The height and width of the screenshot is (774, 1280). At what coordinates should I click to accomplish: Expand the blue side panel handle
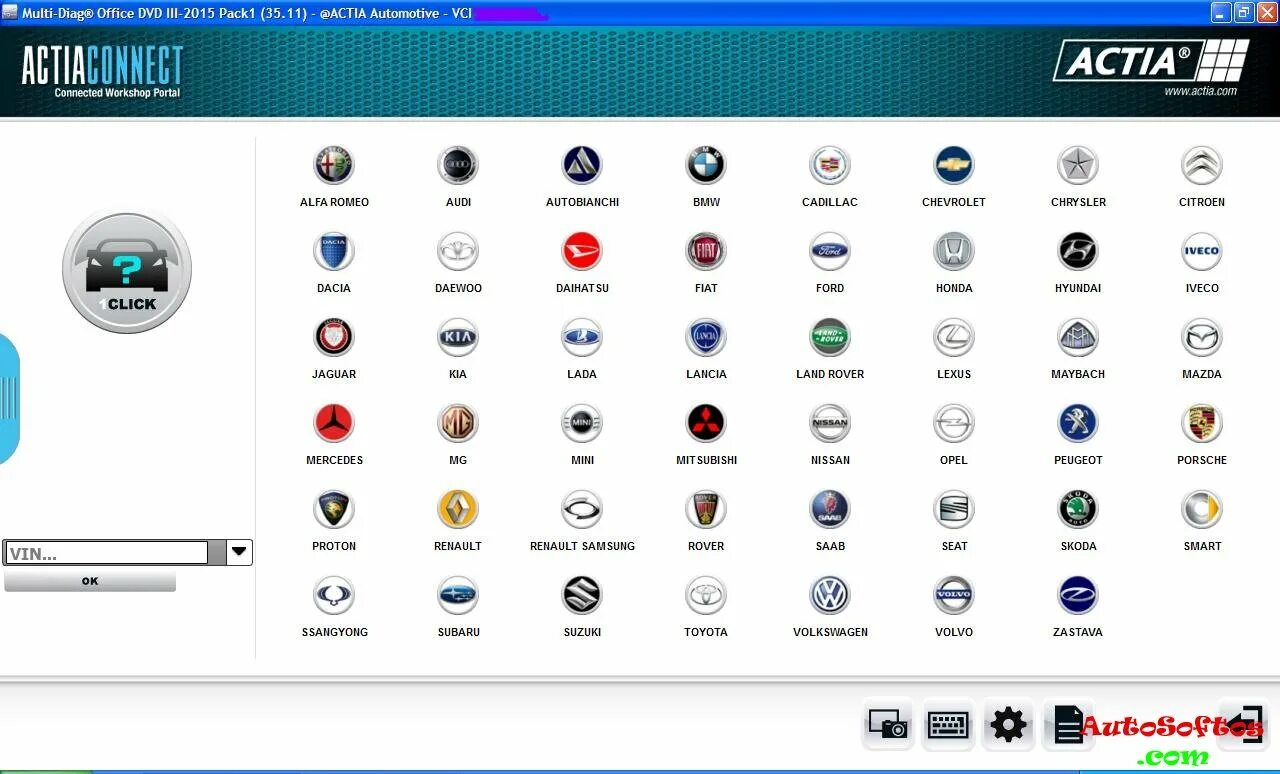pos(9,398)
